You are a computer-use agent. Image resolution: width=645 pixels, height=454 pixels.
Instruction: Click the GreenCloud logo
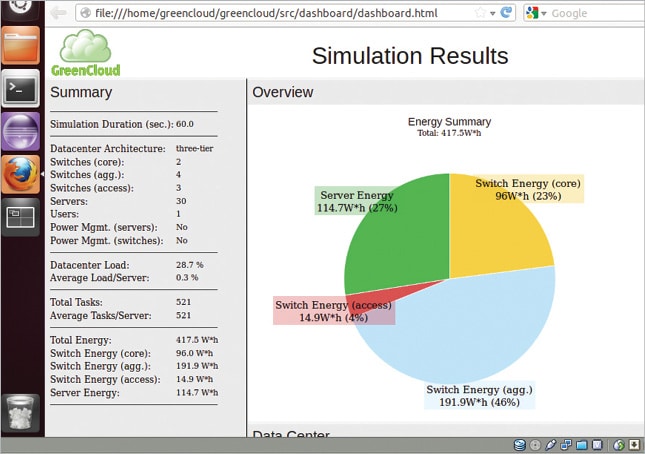(x=86, y=53)
